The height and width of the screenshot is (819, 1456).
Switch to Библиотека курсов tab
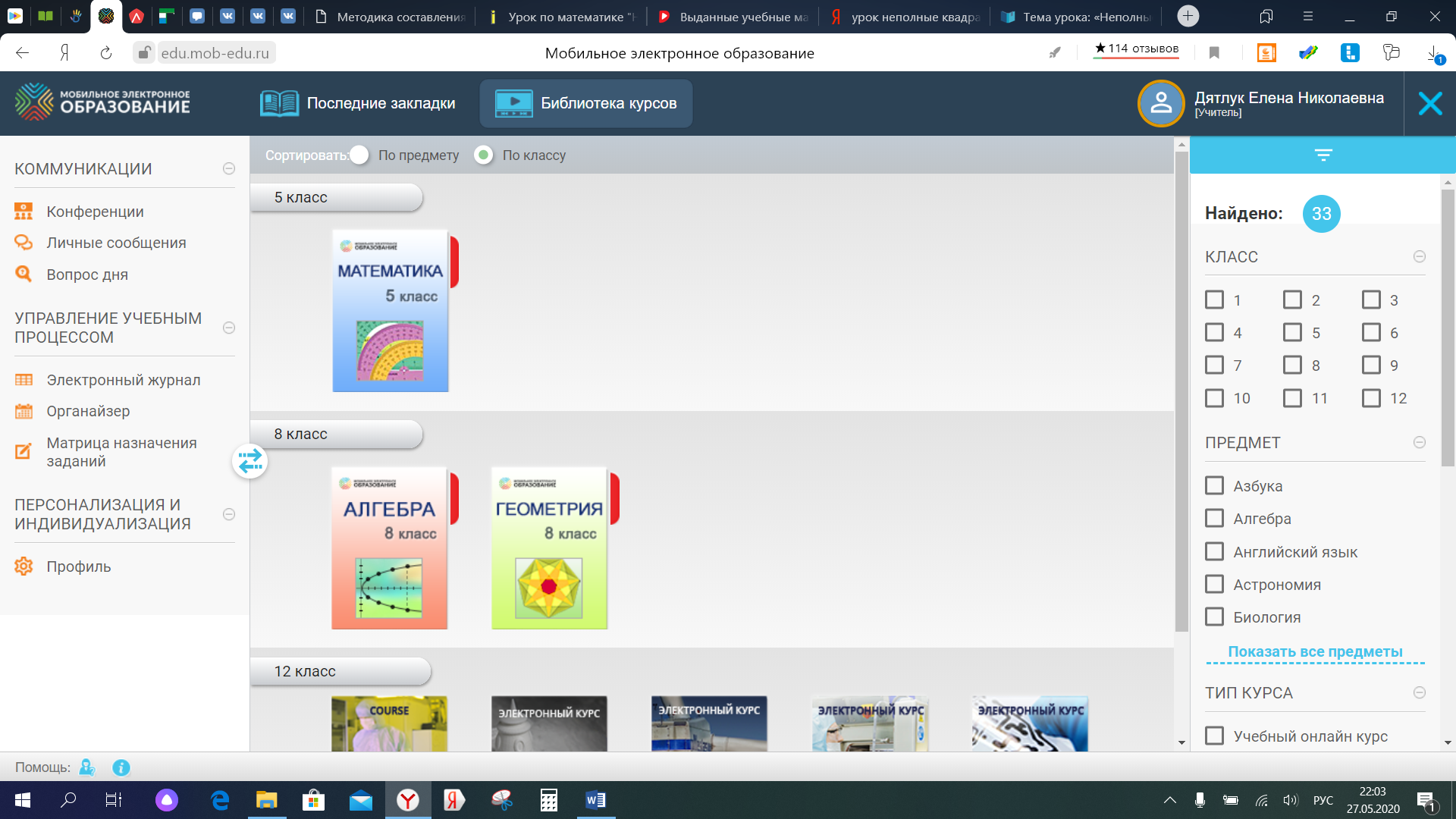(585, 103)
